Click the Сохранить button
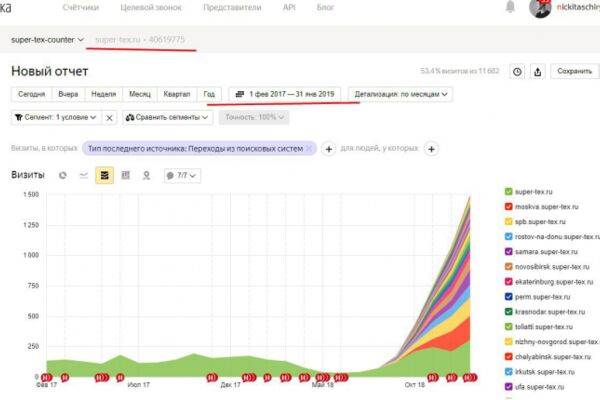600x400 pixels. click(575, 72)
